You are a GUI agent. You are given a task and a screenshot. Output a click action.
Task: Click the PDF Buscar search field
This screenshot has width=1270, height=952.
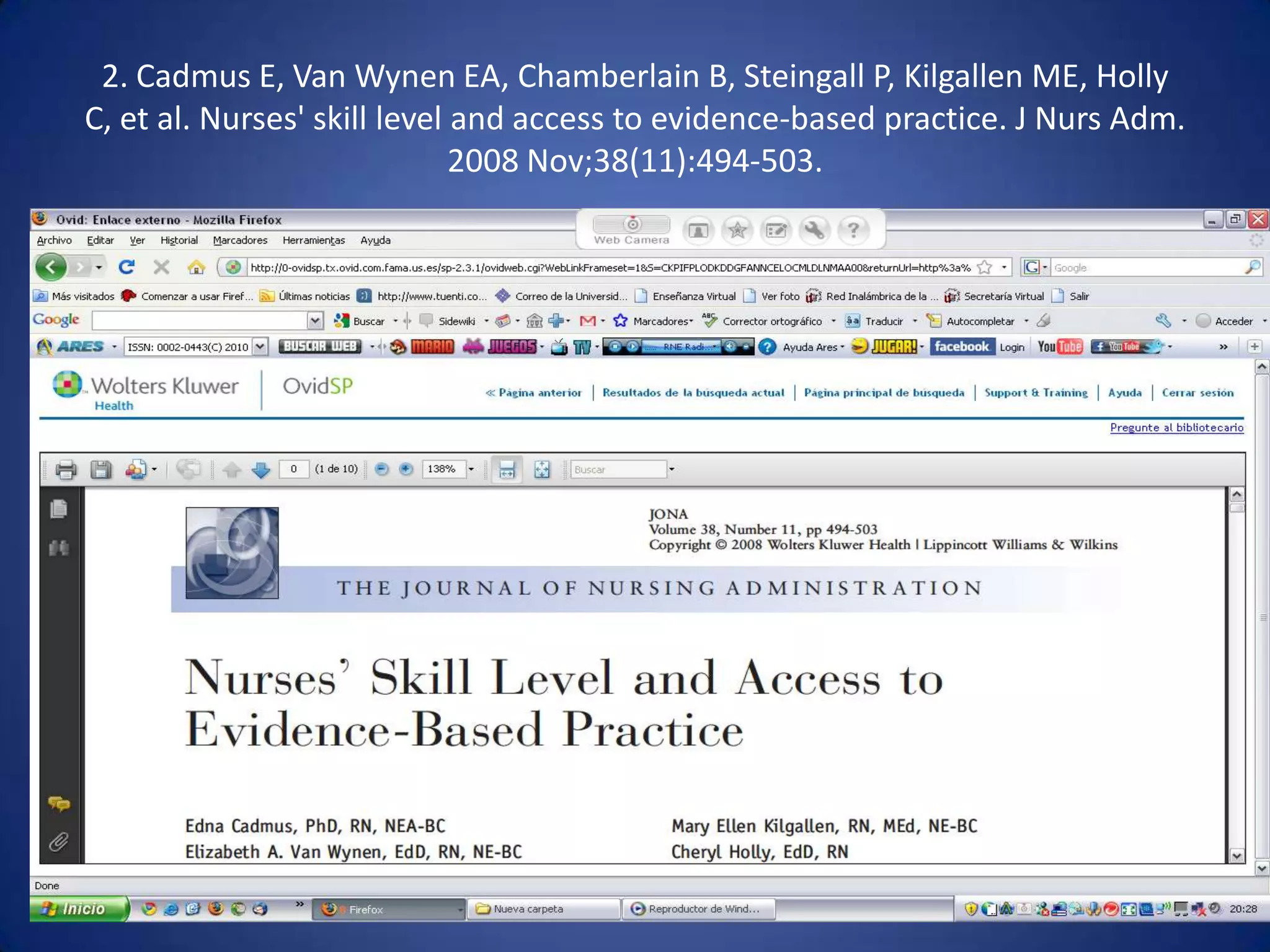(618, 469)
